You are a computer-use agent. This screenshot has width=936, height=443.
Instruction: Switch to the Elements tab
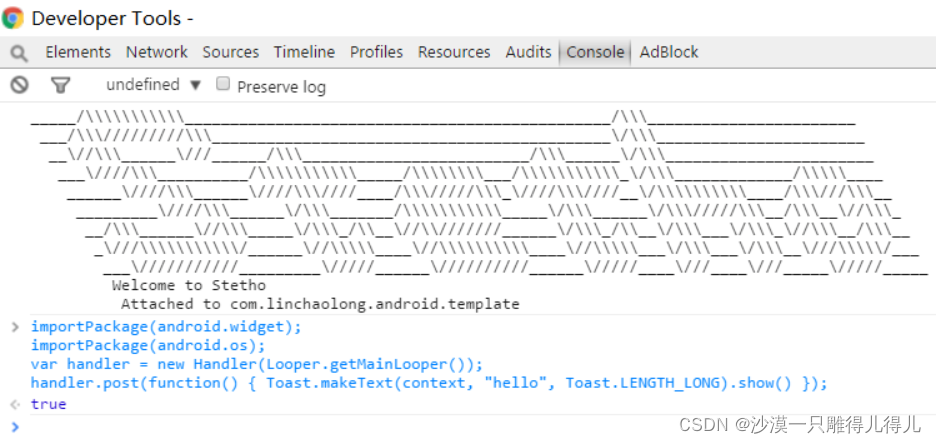[78, 53]
